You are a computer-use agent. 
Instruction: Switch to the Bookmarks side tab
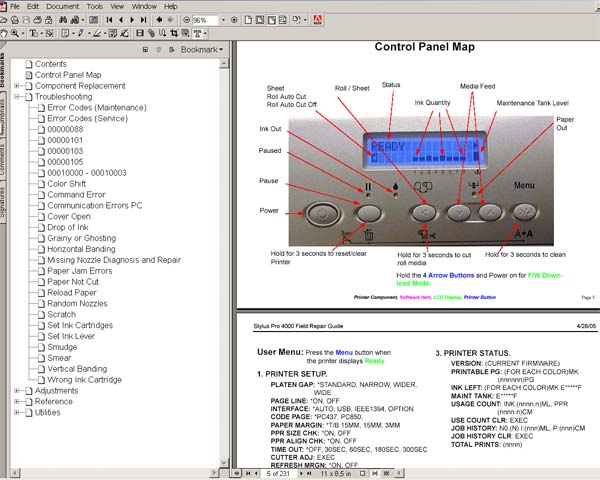click(x=3, y=70)
